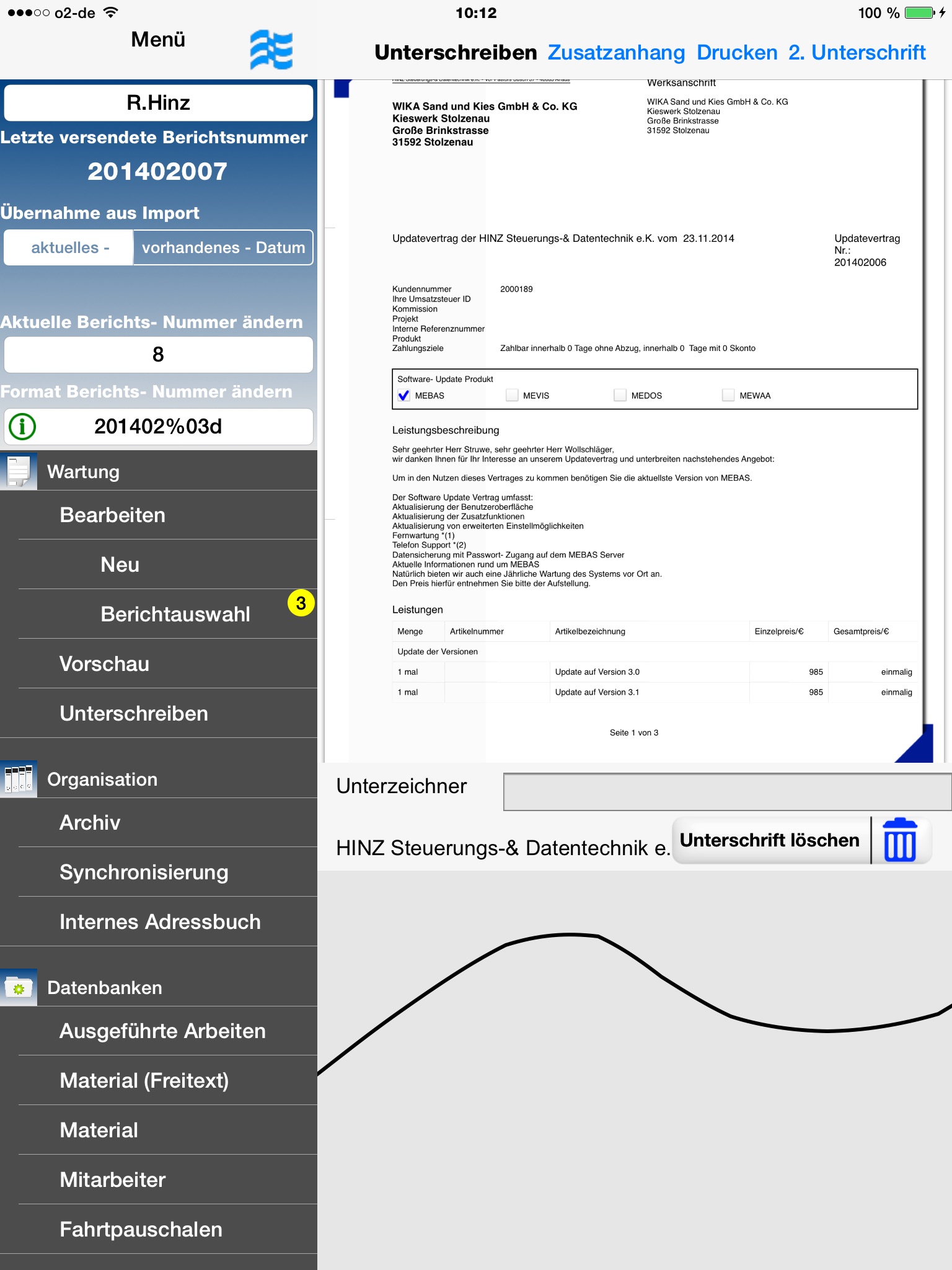This screenshot has height=1270, width=952.
Task: Select Neu in the sidebar
Action: click(159, 564)
